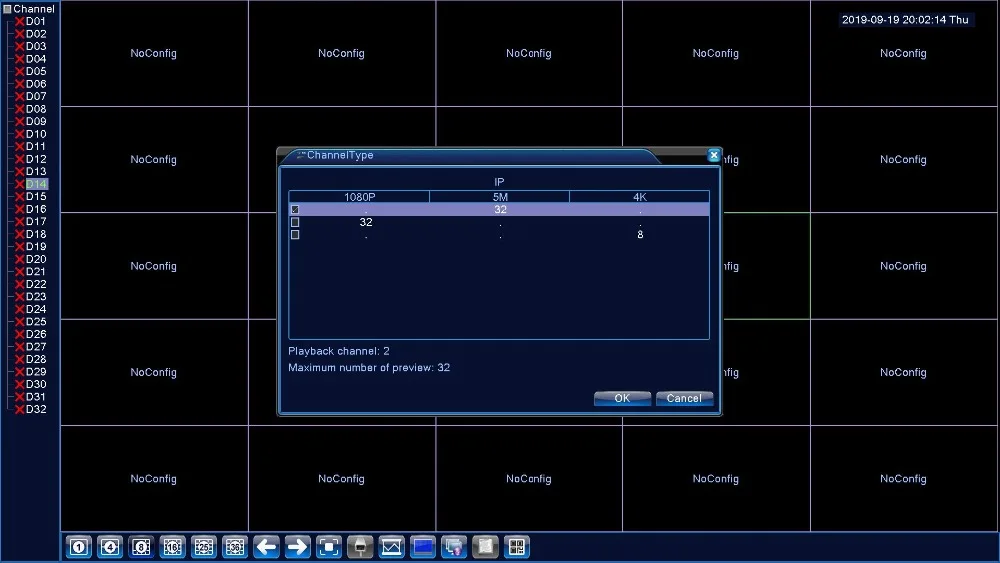Screen dimensions: 1000x563
Task: Click Playback channel: 2 text
Action: [x=339, y=351]
